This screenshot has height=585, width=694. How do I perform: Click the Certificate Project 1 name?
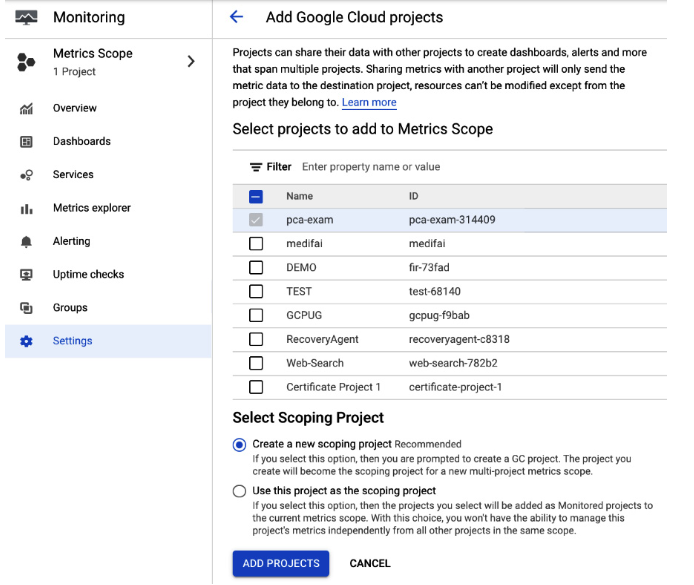click(333, 387)
